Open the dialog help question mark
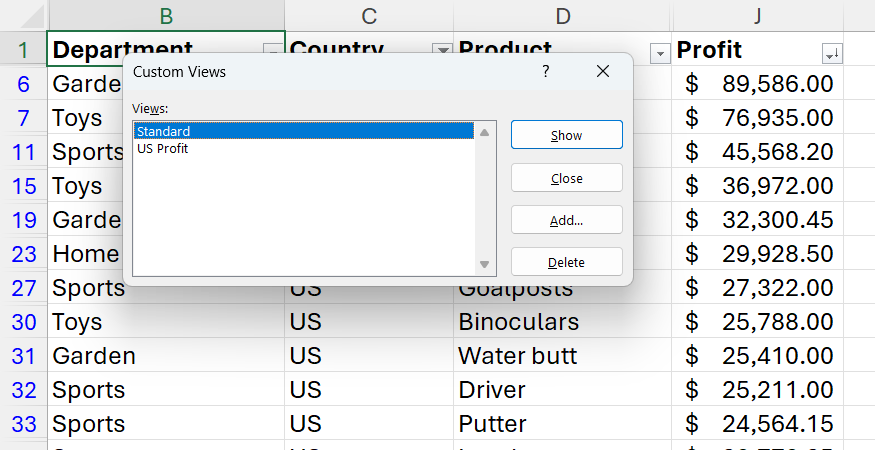 (545, 71)
